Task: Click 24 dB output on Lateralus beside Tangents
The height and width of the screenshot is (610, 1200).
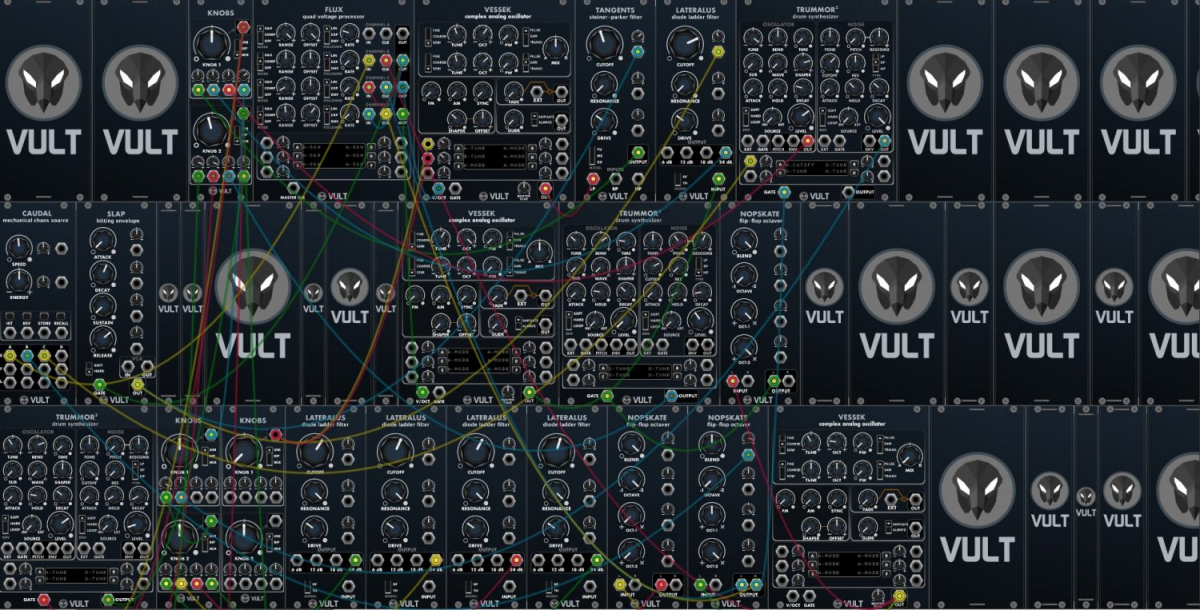Action: (725, 152)
